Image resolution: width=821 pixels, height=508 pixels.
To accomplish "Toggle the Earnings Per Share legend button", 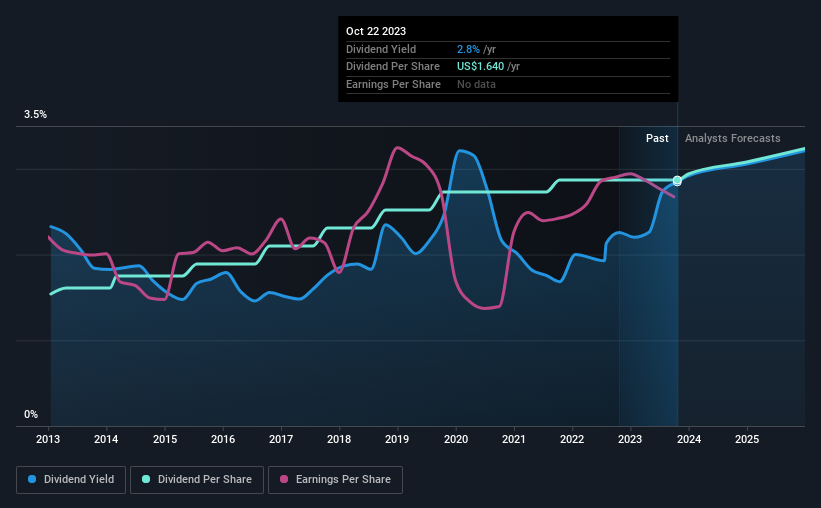I will click(x=335, y=480).
